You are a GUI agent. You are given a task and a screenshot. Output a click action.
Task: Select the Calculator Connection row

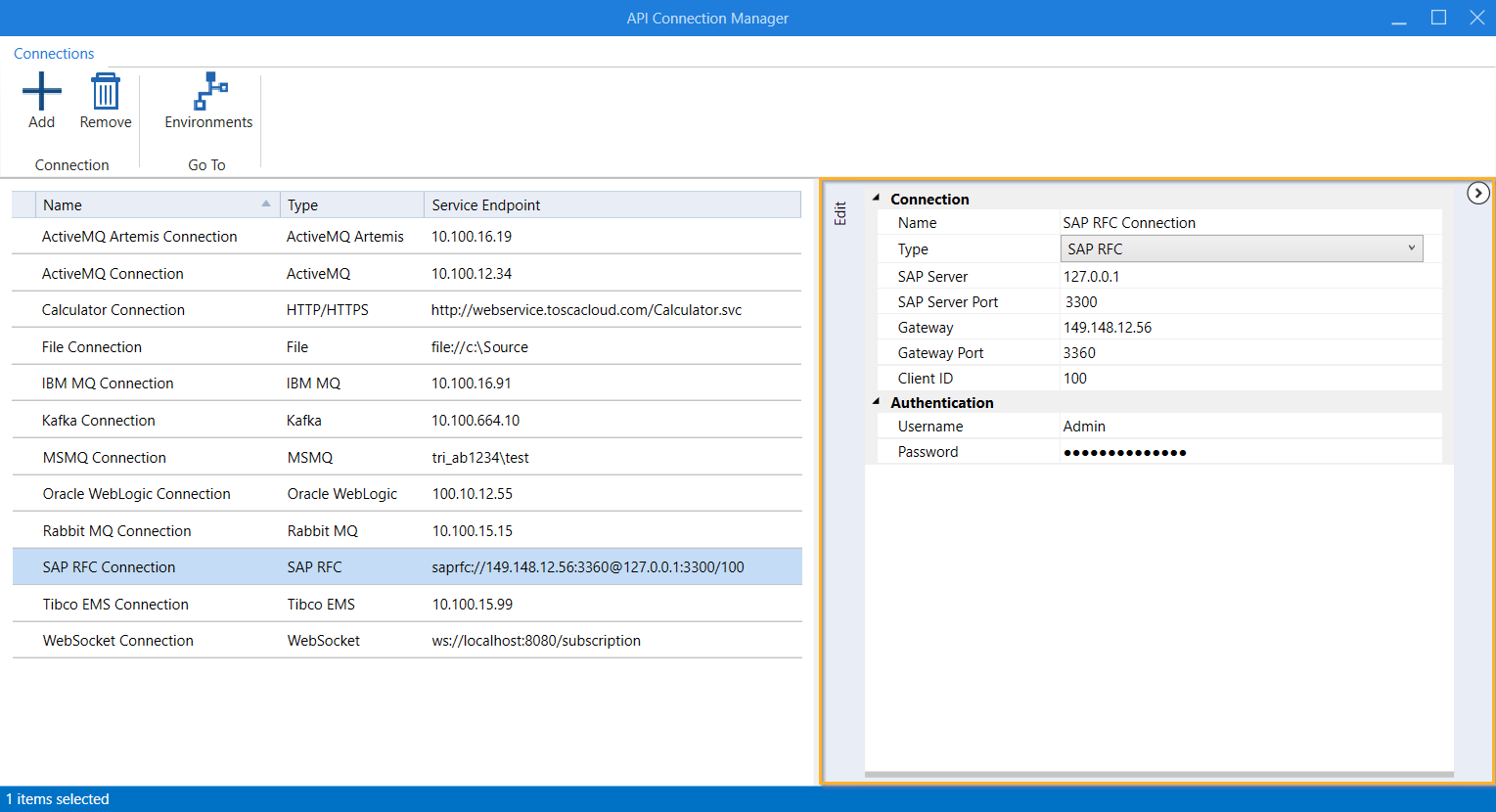[x=113, y=310]
